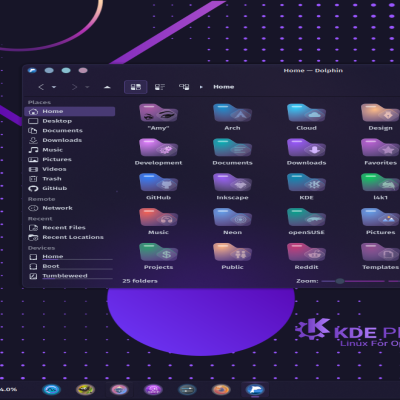Select the GitHub folder in file view
400x400 pixels.
point(158,183)
